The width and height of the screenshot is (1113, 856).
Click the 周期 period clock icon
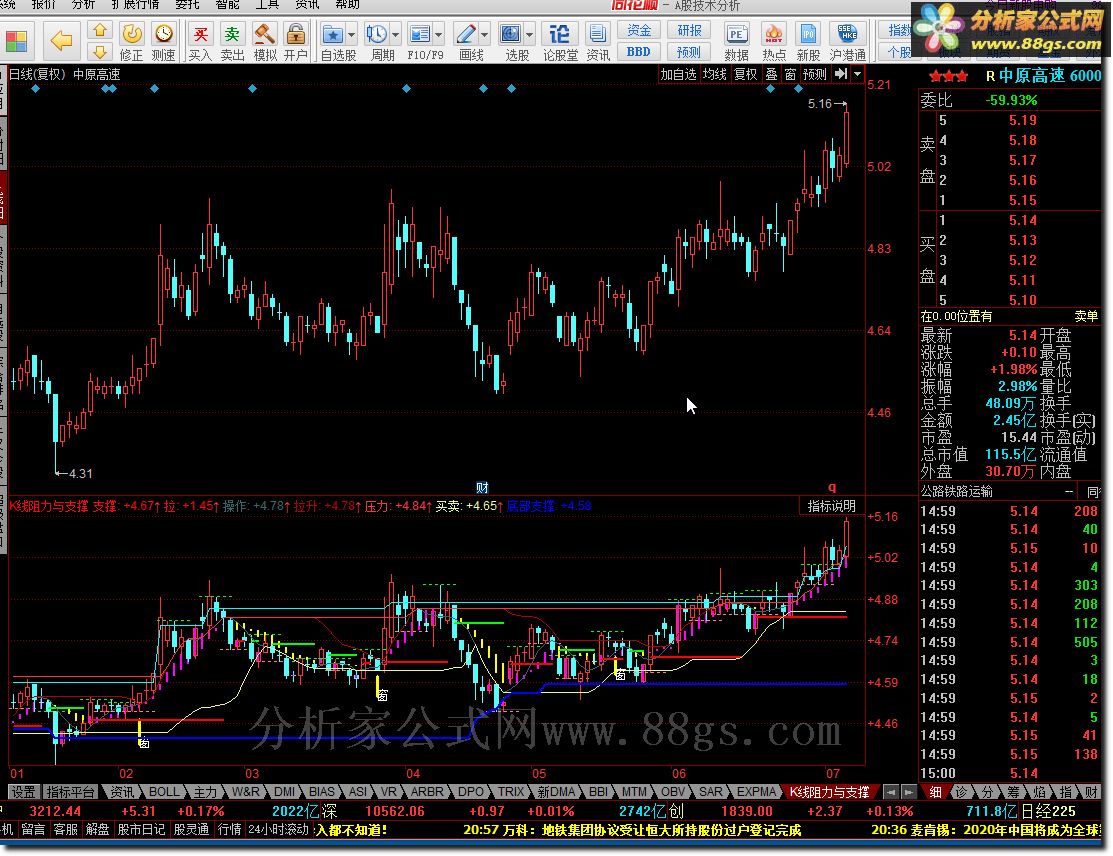(x=376, y=34)
